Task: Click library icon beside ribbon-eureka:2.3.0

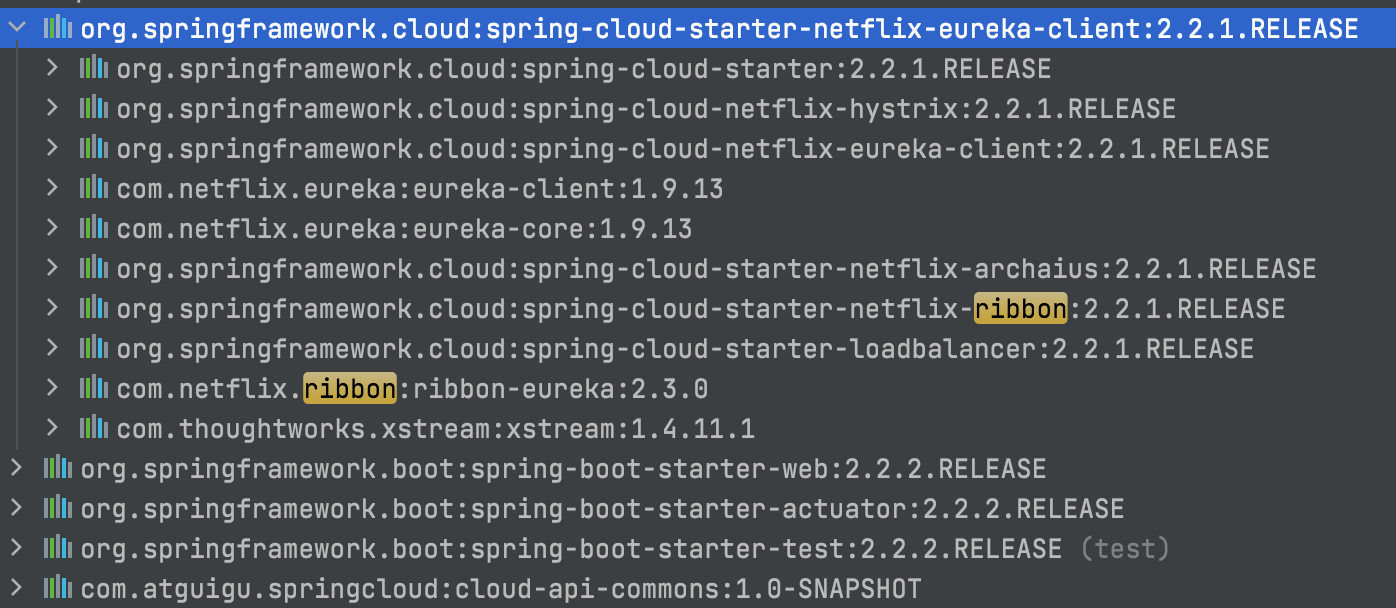Action: (94, 387)
